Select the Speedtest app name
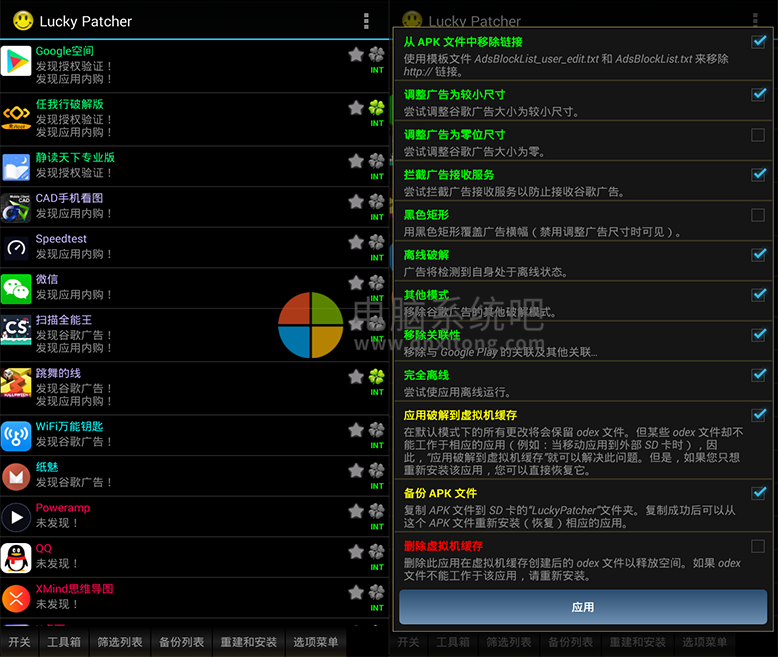Screen dimensions: 778x657 61,239
